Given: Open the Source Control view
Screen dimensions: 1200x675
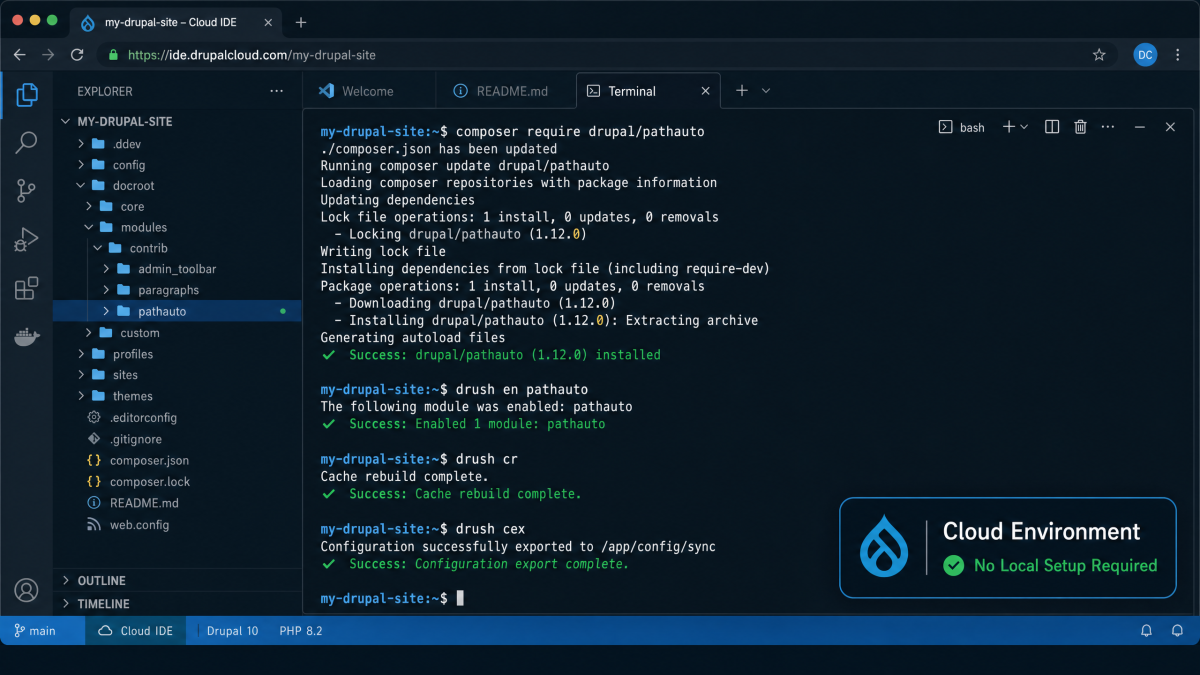Looking at the screenshot, I should 27,191.
